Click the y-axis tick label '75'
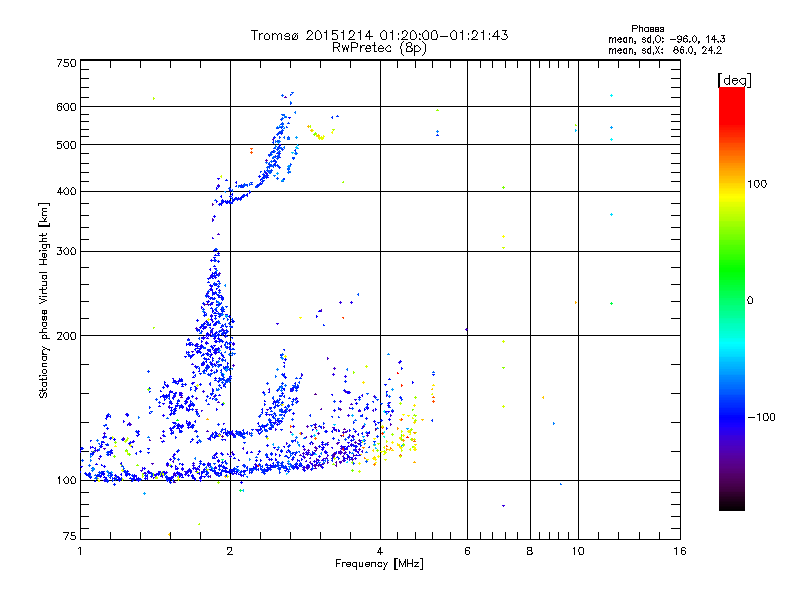The image size is (800, 600). coord(70,536)
